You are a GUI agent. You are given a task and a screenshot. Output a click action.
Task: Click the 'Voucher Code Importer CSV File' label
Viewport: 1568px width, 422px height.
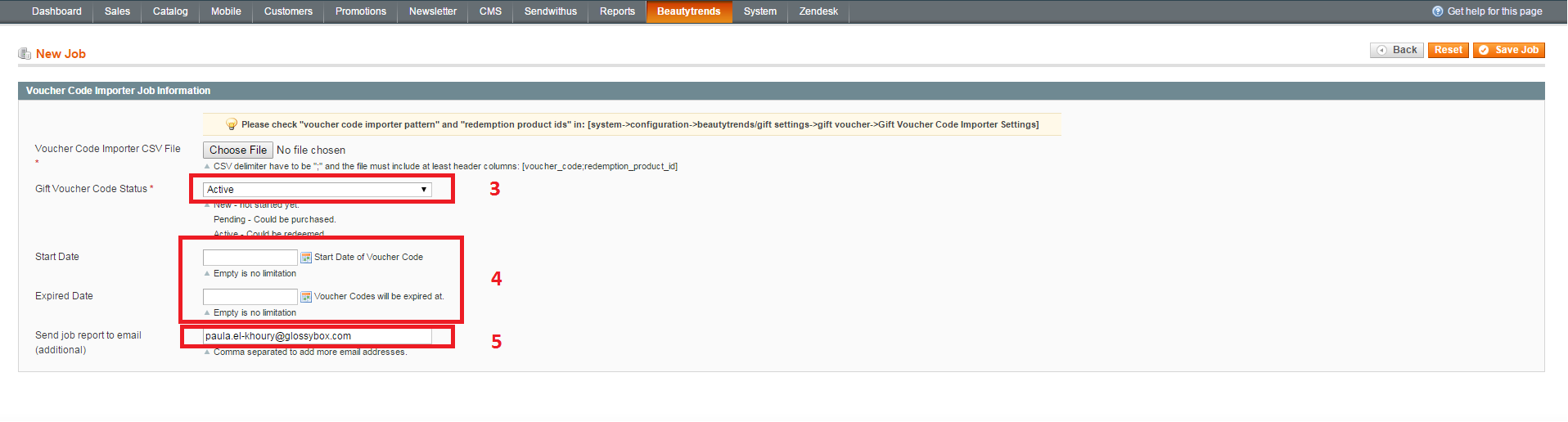(x=108, y=149)
